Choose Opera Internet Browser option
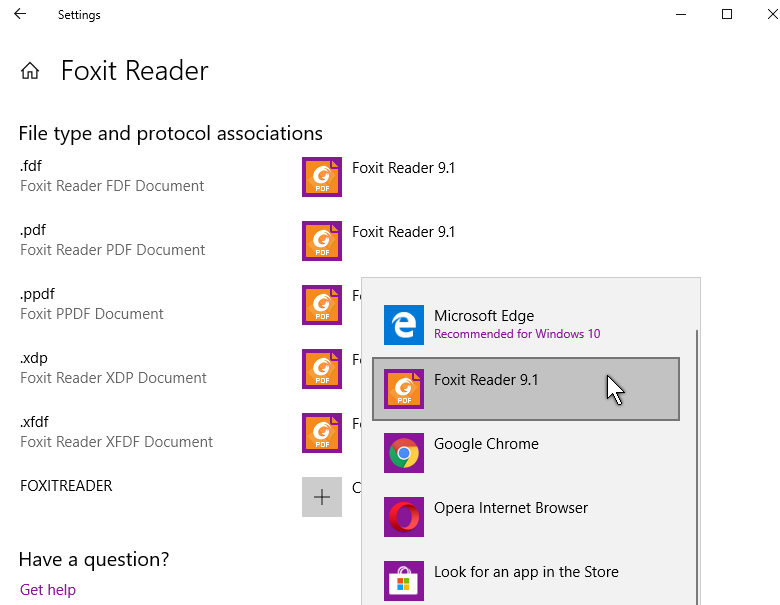 point(526,517)
